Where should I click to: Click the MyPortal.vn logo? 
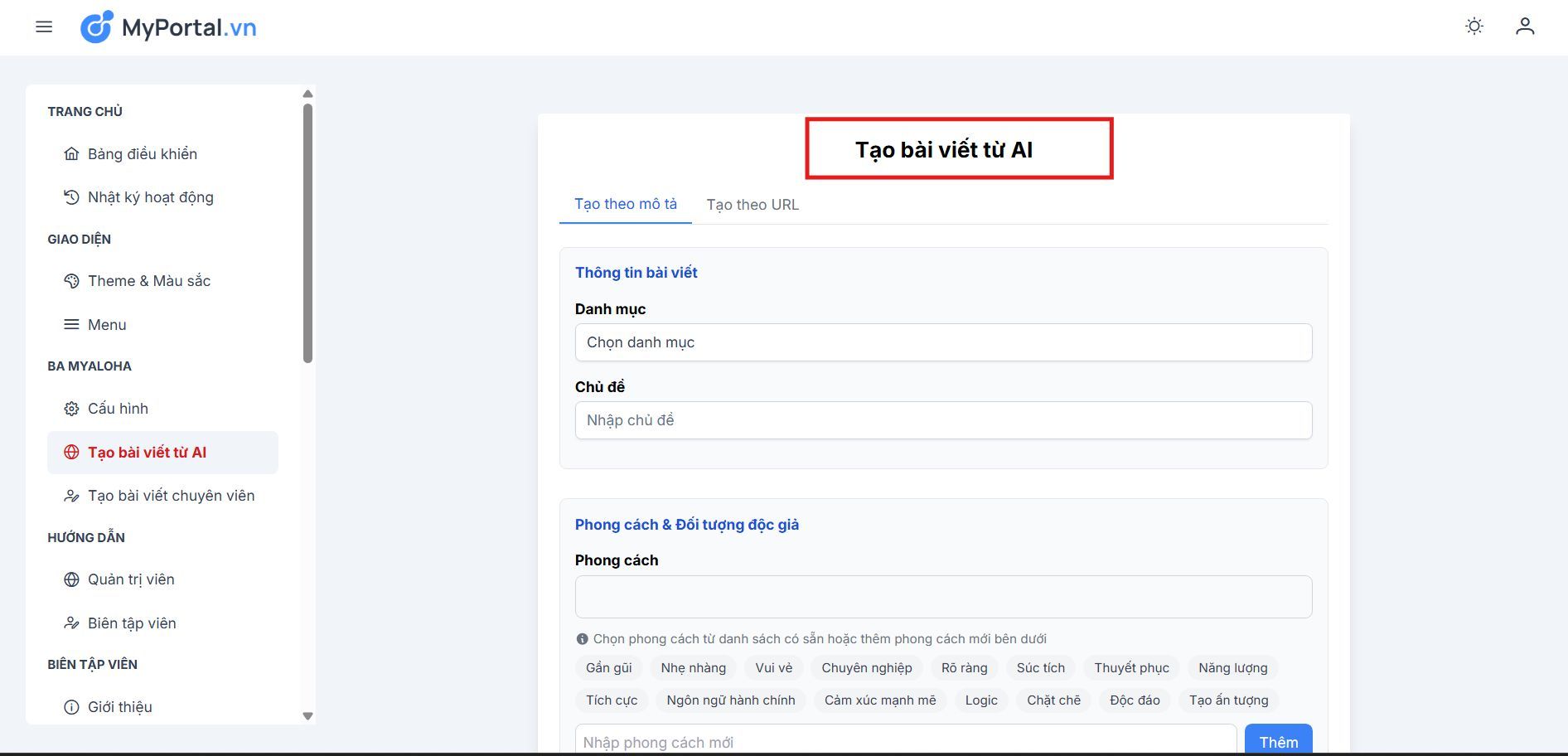168,27
